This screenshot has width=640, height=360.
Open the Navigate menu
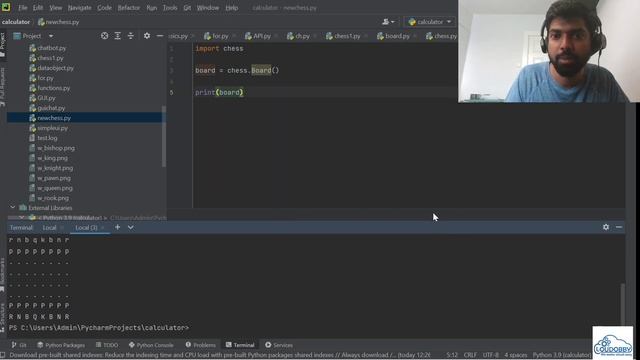coord(80,8)
